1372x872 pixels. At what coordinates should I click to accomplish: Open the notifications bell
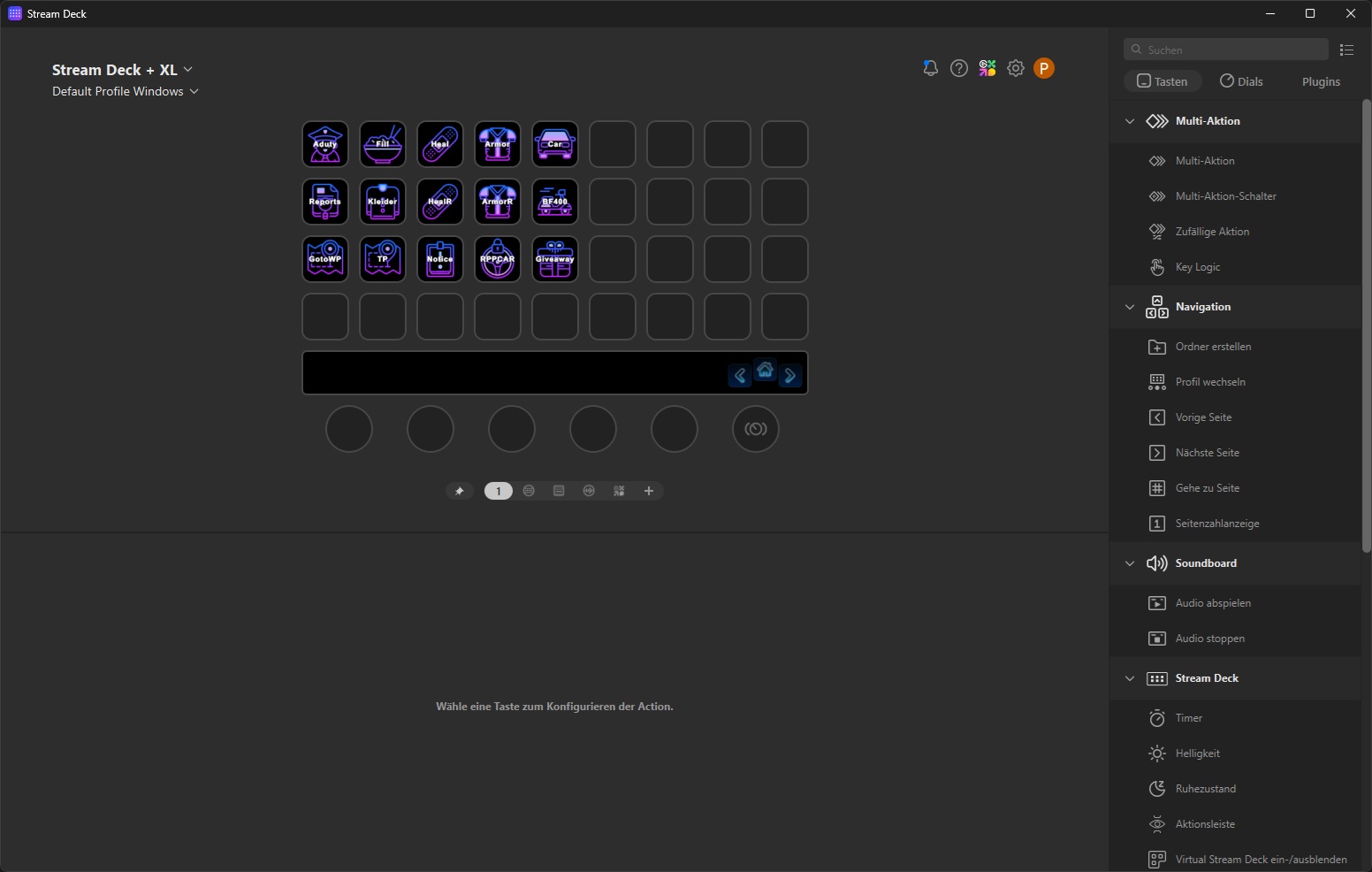click(930, 68)
